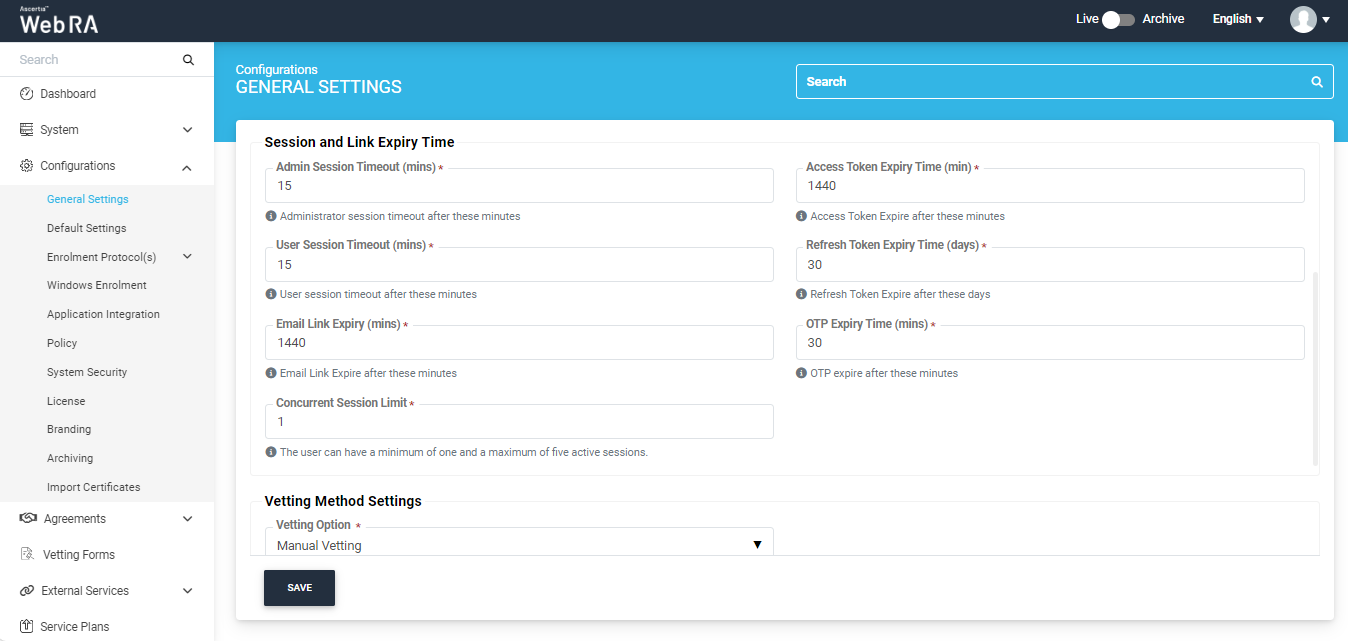Screen dimensions: 1348x641
Task: Click the Vetting Forms document icon
Action: pos(28,555)
